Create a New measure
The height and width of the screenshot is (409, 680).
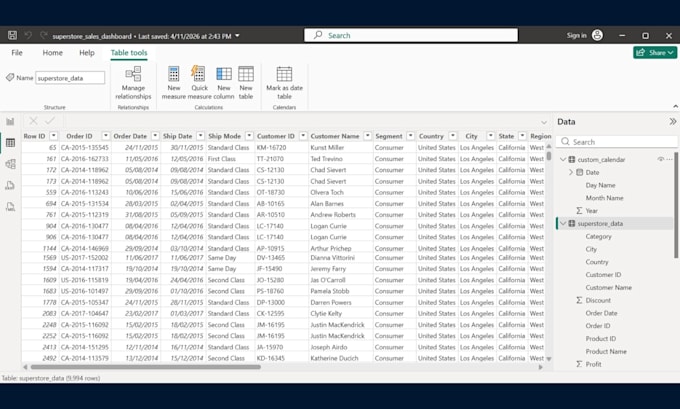173,83
